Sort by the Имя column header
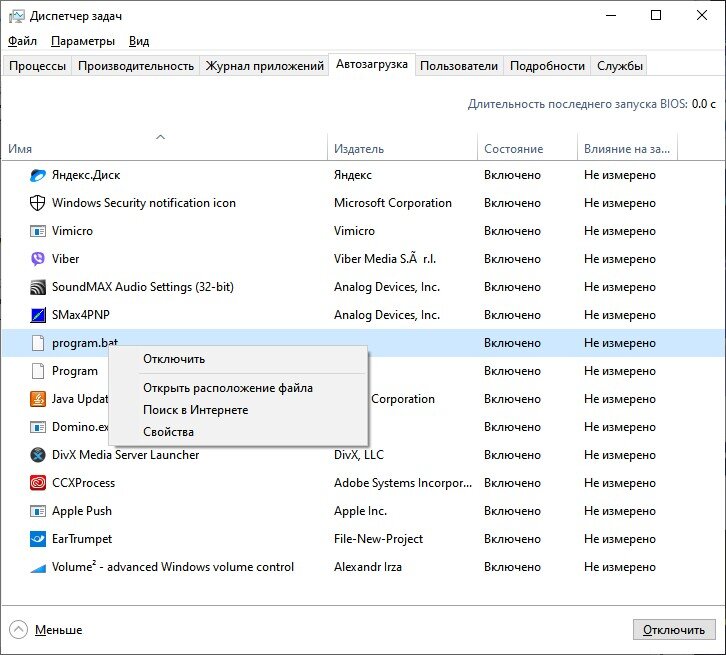Image resolution: width=726 pixels, height=655 pixels. [x=164, y=149]
